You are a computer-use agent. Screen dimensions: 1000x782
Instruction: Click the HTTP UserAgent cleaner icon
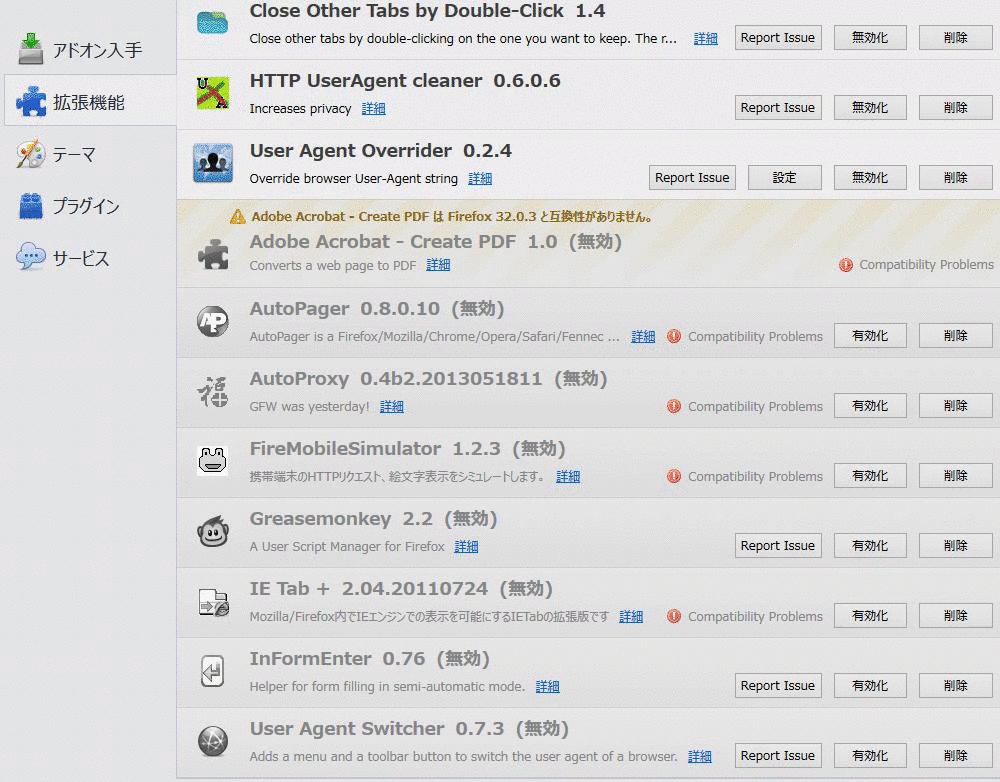[212, 94]
